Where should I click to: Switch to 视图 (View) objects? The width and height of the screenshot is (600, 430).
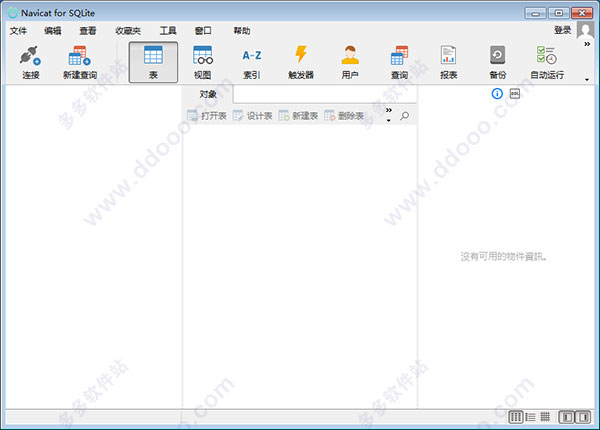tap(202, 62)
